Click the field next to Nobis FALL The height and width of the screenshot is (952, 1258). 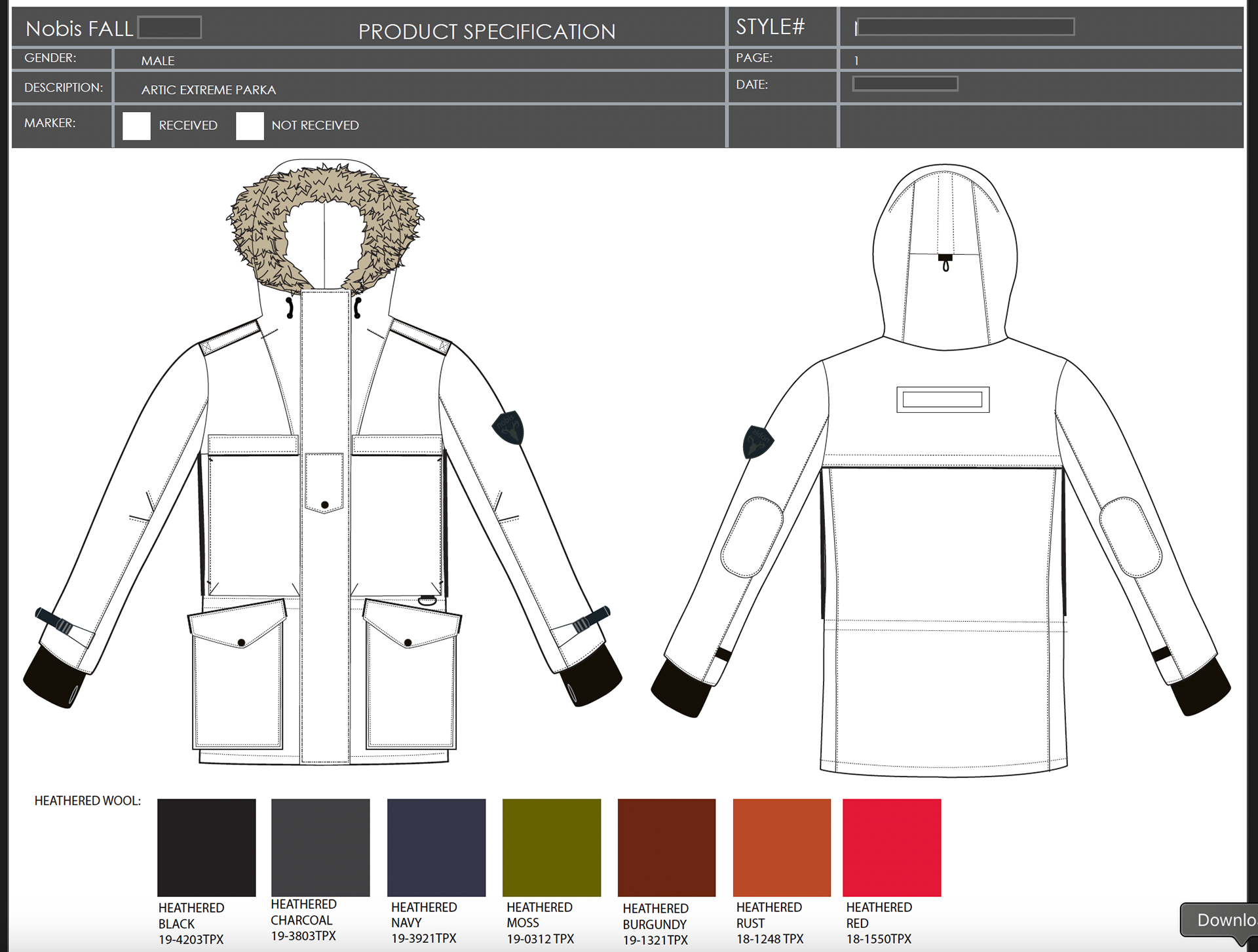(x=170, y=28)
